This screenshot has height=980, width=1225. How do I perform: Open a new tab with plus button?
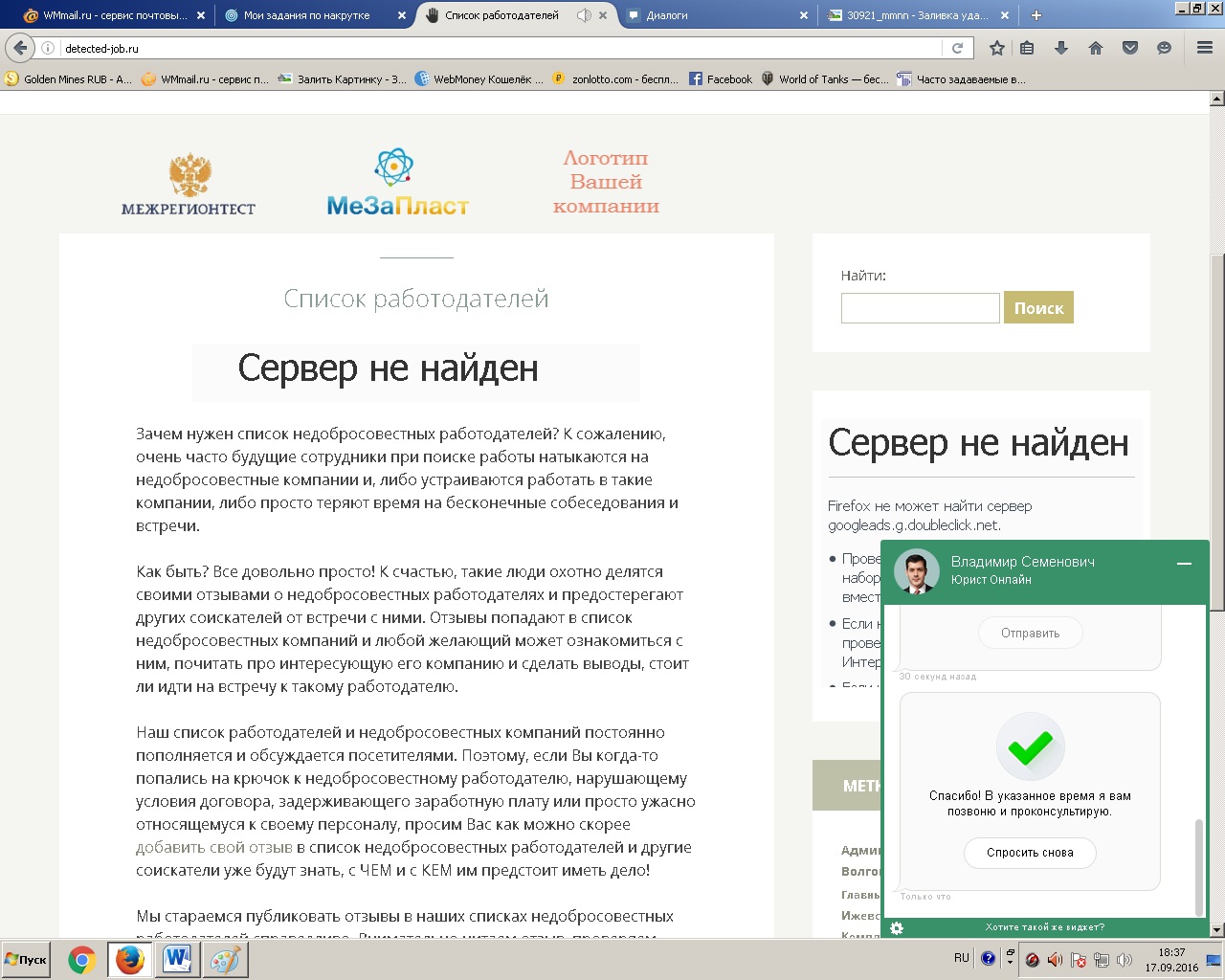(x=1036, y=15)
